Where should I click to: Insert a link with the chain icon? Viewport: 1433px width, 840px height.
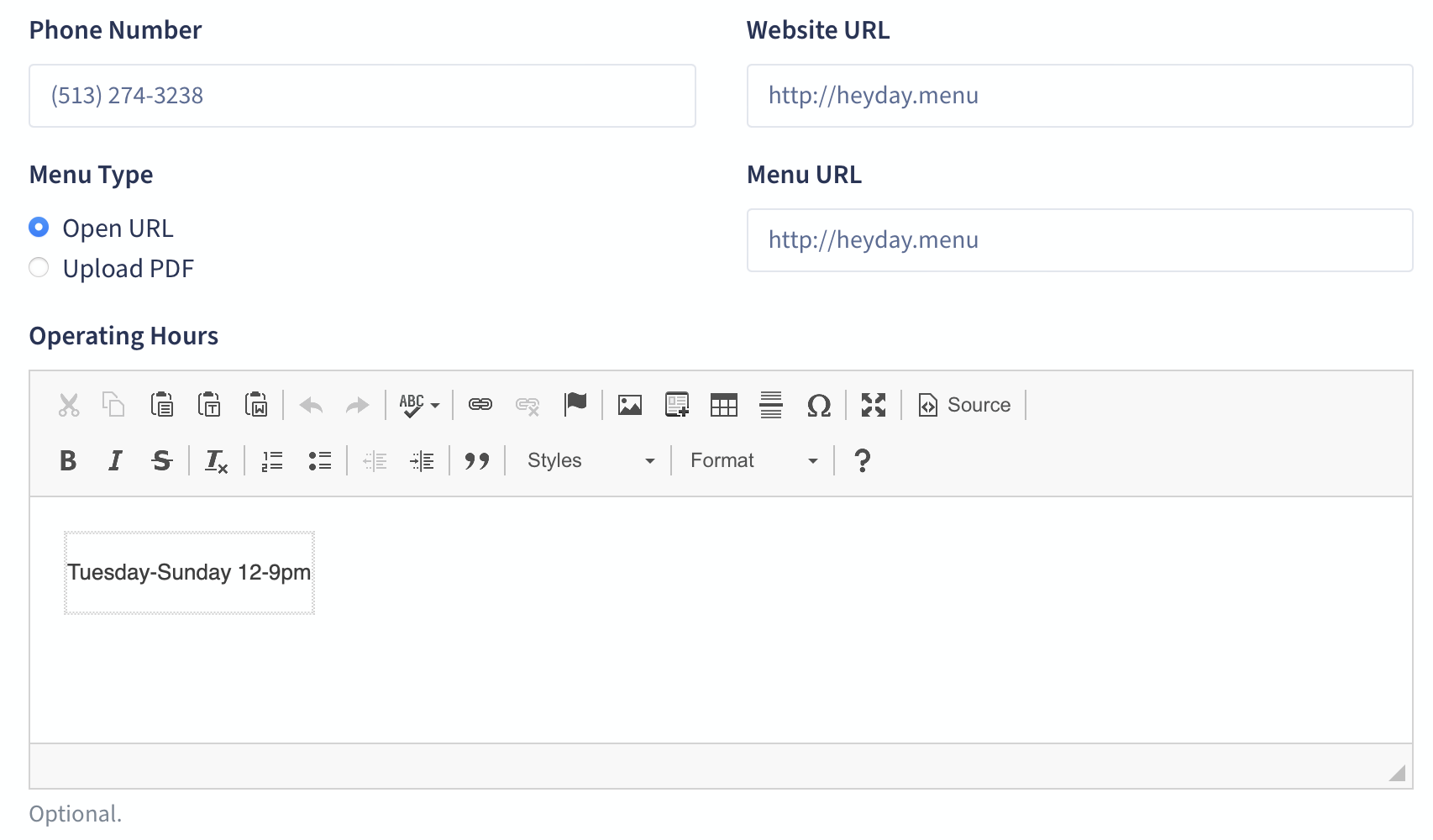[x=480, y=405]
